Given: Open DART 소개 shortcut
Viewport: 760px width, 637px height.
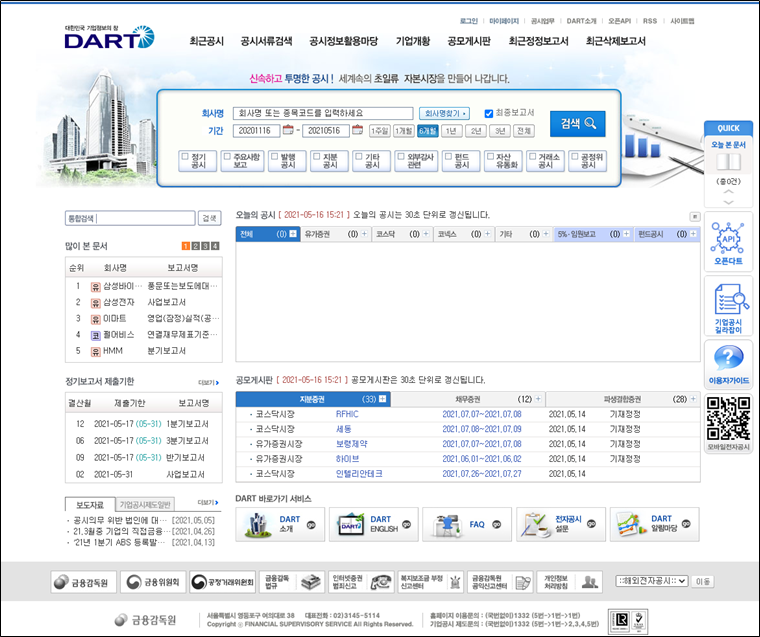Looking at the screenshot, I should tap(280, 524).
